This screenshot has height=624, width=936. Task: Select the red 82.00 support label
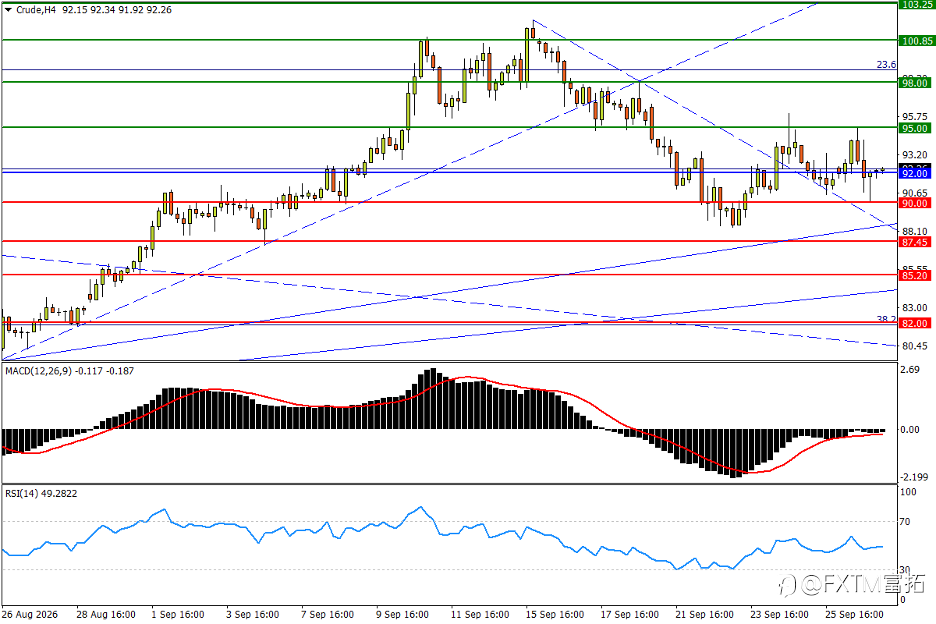(915, 323)
